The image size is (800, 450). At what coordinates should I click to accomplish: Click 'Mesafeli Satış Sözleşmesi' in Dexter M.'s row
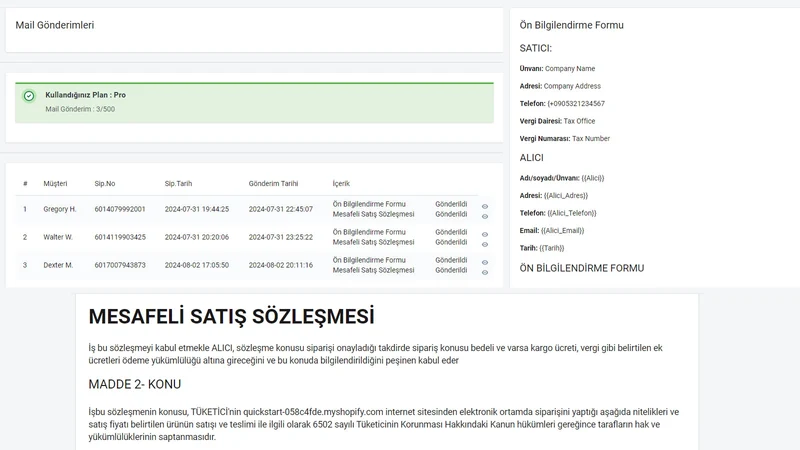click(x=373, y=270)
